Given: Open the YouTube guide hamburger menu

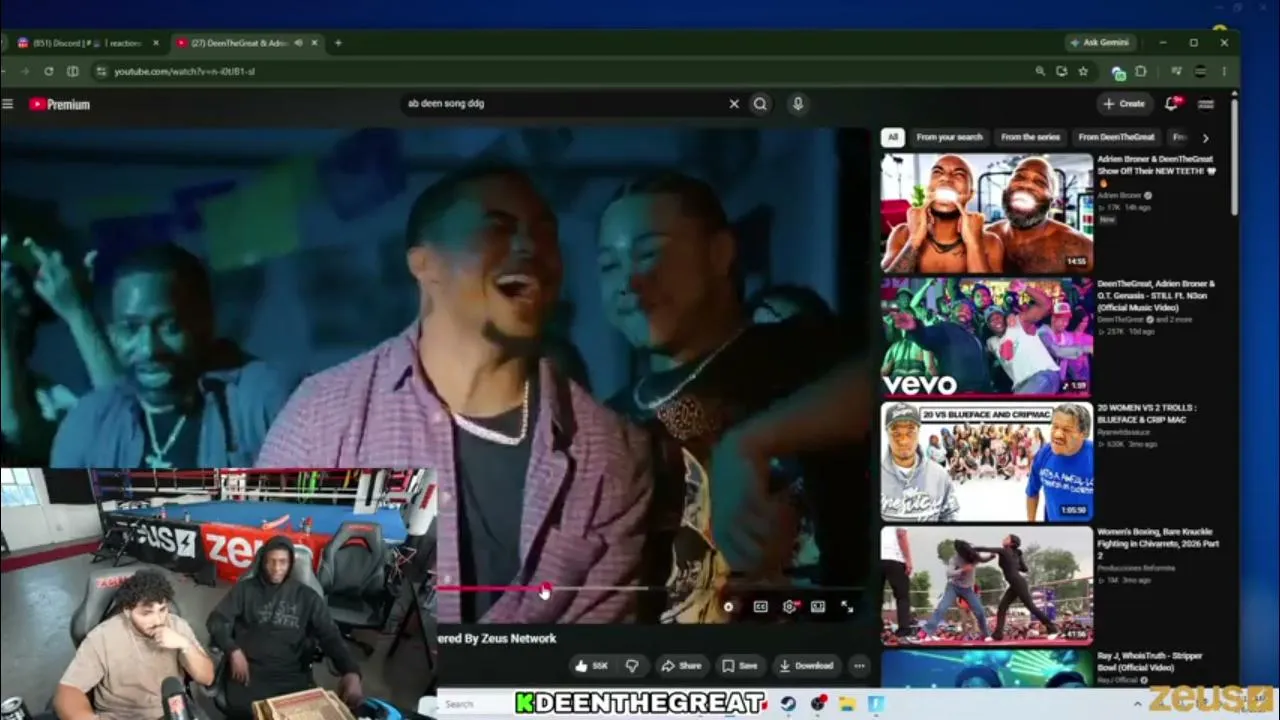Looking at the screenshot, I should click(7, 104).
